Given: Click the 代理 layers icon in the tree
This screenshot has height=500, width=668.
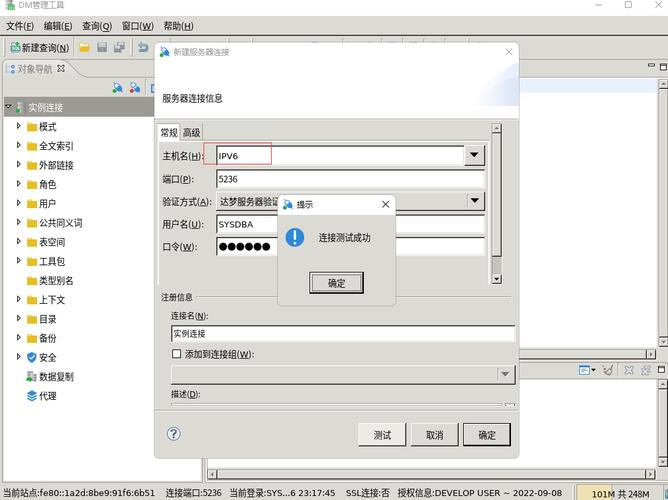Looking at the screenshot, I should tap(32, 396).
